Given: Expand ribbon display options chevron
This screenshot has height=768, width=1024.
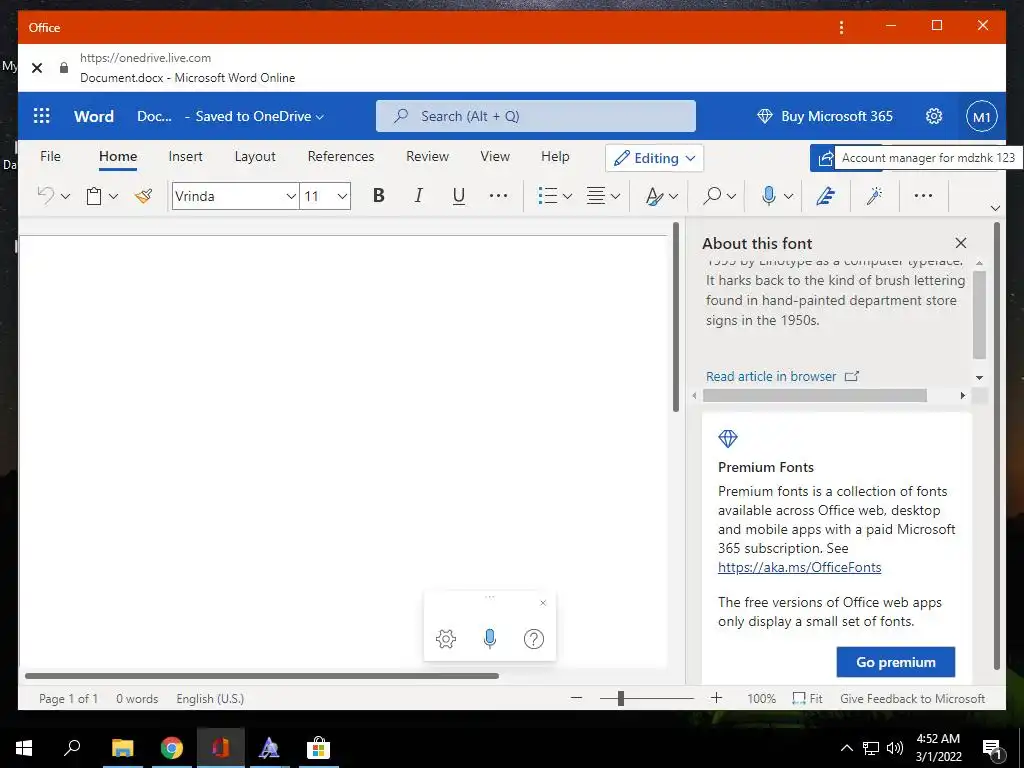Looking at the screenshot, I should pos(995,208).
